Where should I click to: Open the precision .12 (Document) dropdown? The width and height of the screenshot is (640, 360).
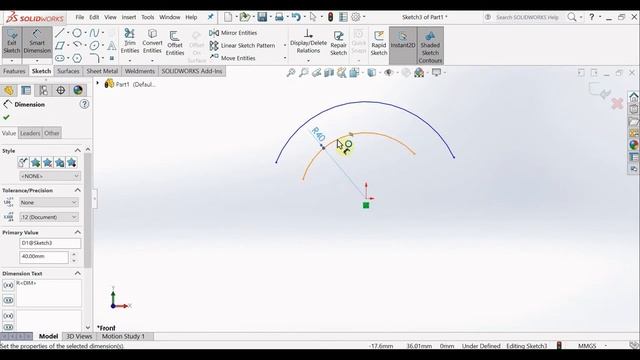click(49, 217)
